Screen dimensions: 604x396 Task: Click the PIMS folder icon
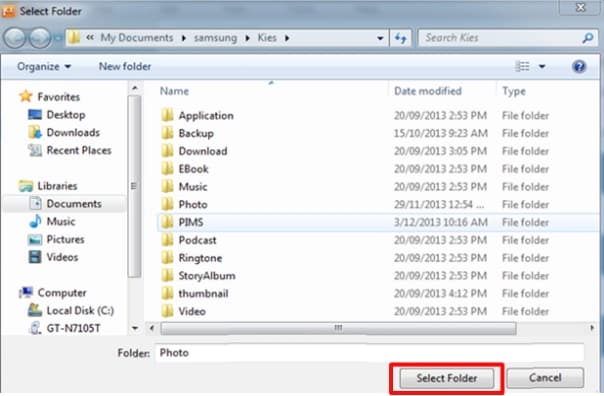tap(167, 222)
